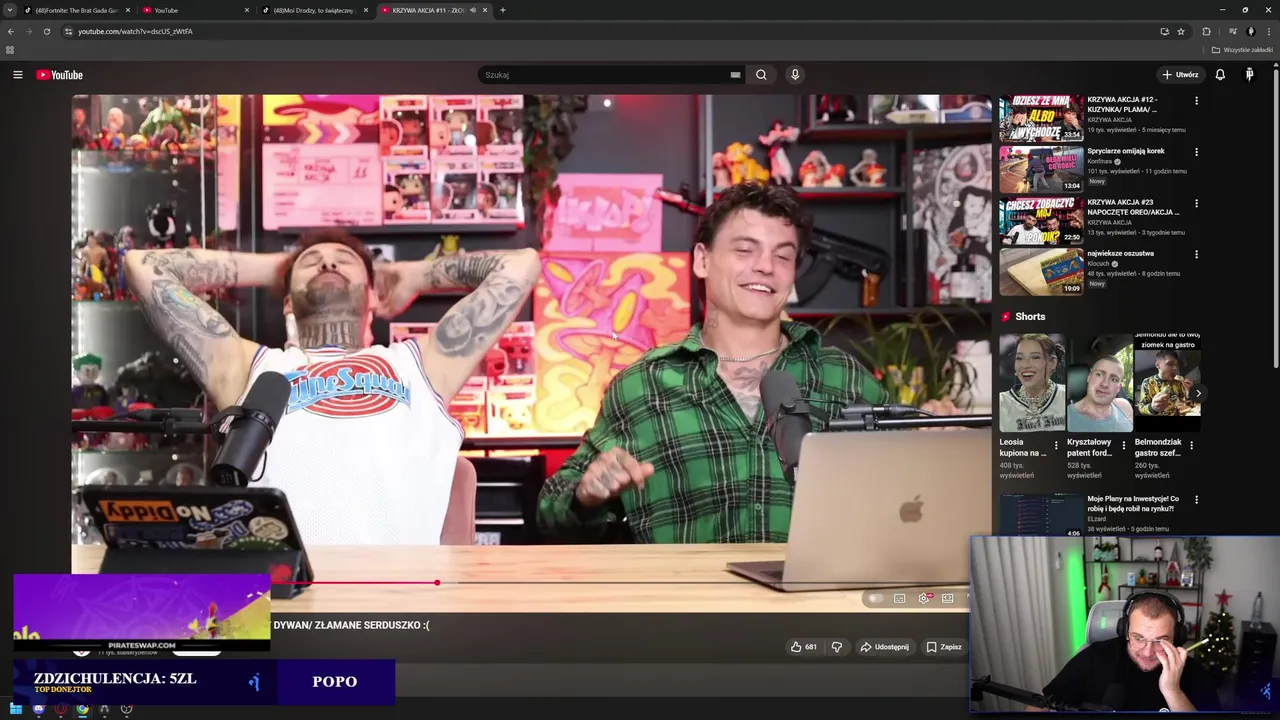Open the YouTube account avatar menu
Viewport: 1280px width, 720px height.
pos(1249,75)
